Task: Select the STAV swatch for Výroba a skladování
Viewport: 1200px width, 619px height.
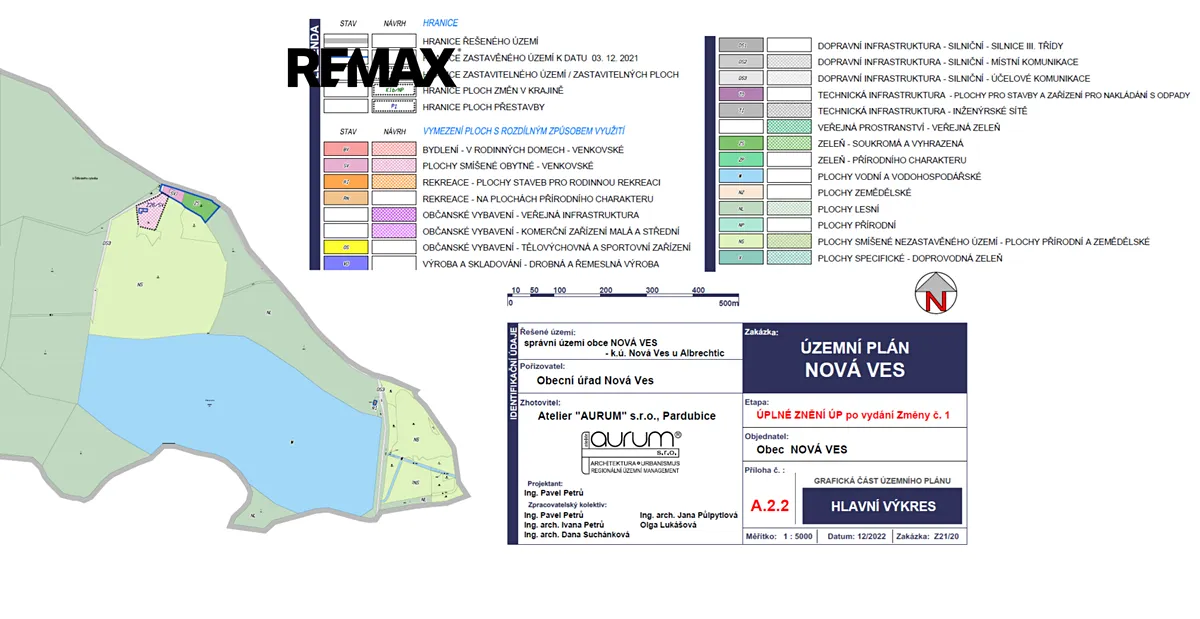Action: pyautogui.click(x=346, y=263)
